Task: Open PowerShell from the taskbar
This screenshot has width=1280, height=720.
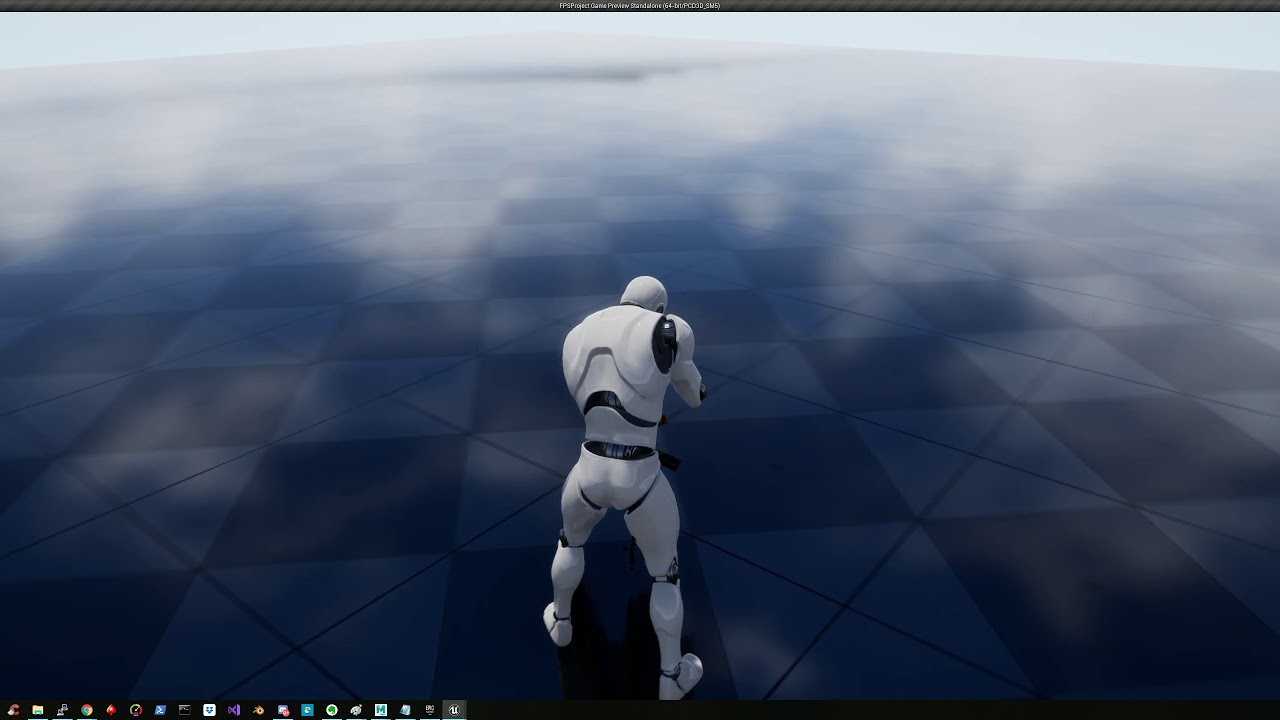Action: pyautogui.click(x=160, y=710)
